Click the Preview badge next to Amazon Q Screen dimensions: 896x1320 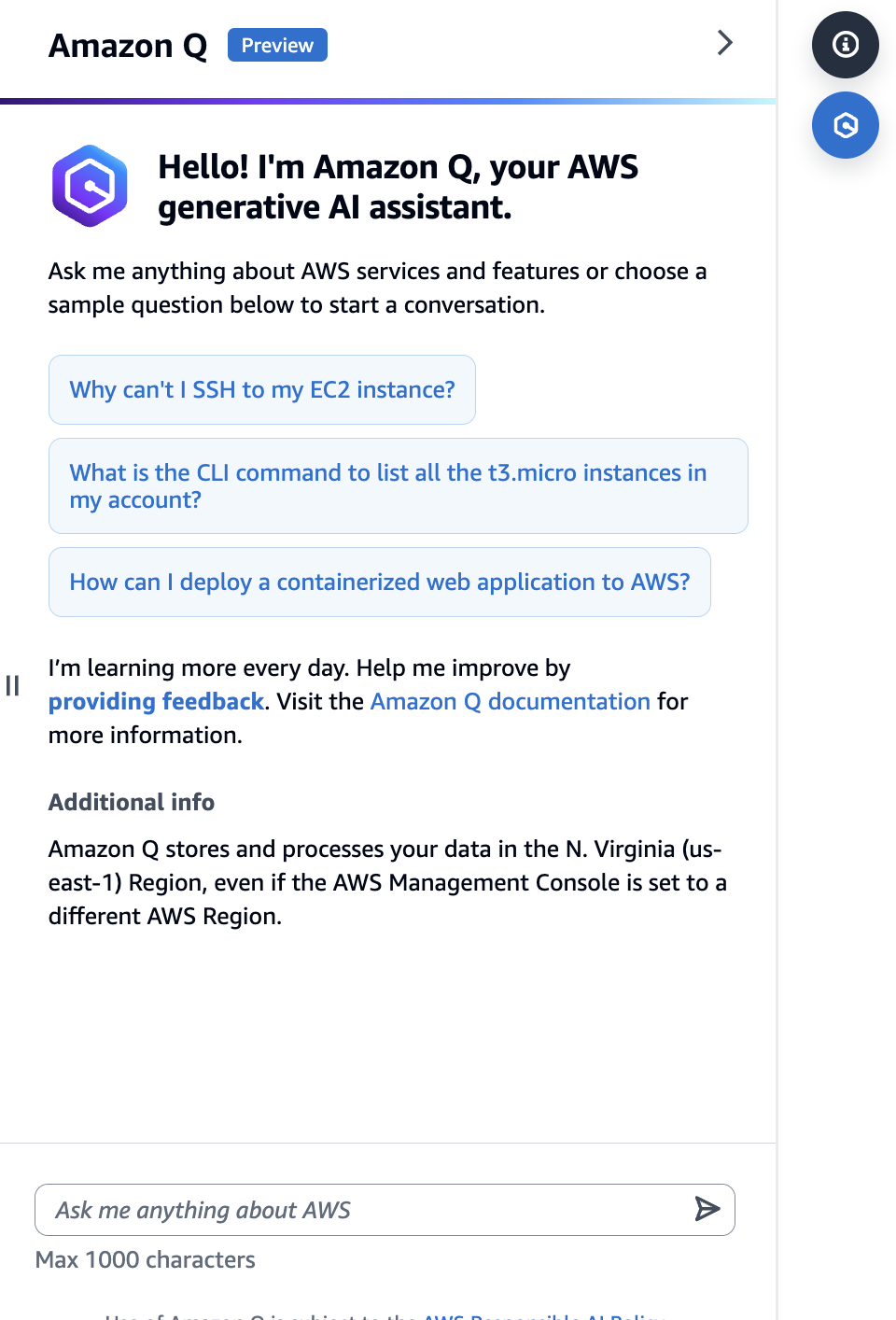tap(277, 45)
